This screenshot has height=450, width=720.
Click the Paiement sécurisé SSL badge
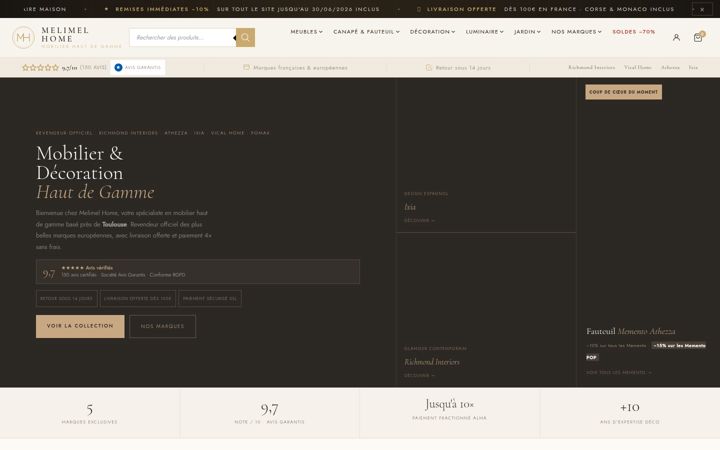click(210, 298)
